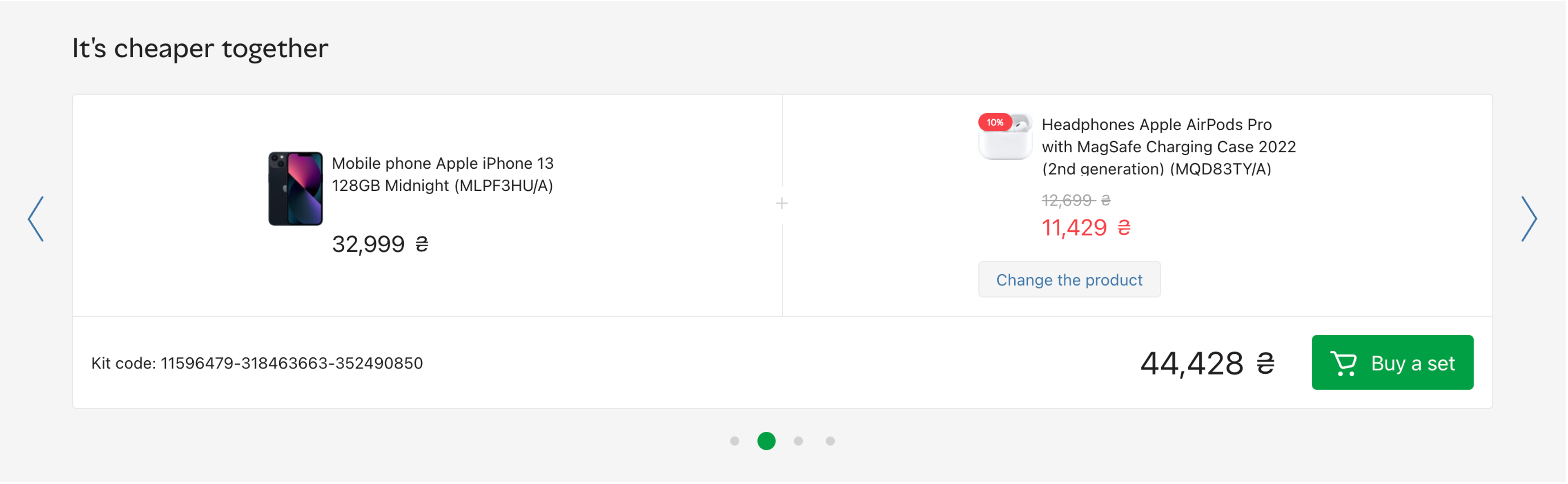This screenshot has width=1568, height=484.
Task: Select the fourth carousel dot
Action: pyautogui.click(x=830, y=442)
